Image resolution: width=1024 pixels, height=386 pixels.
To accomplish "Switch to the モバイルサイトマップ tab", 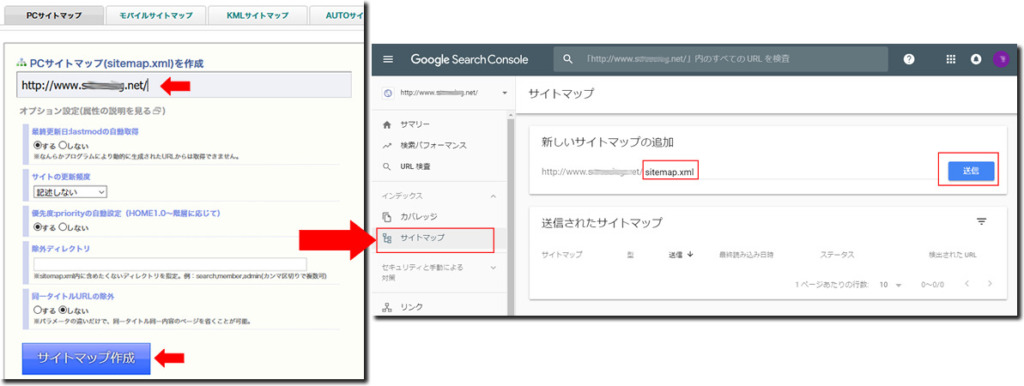I will [x=156, y=15].
